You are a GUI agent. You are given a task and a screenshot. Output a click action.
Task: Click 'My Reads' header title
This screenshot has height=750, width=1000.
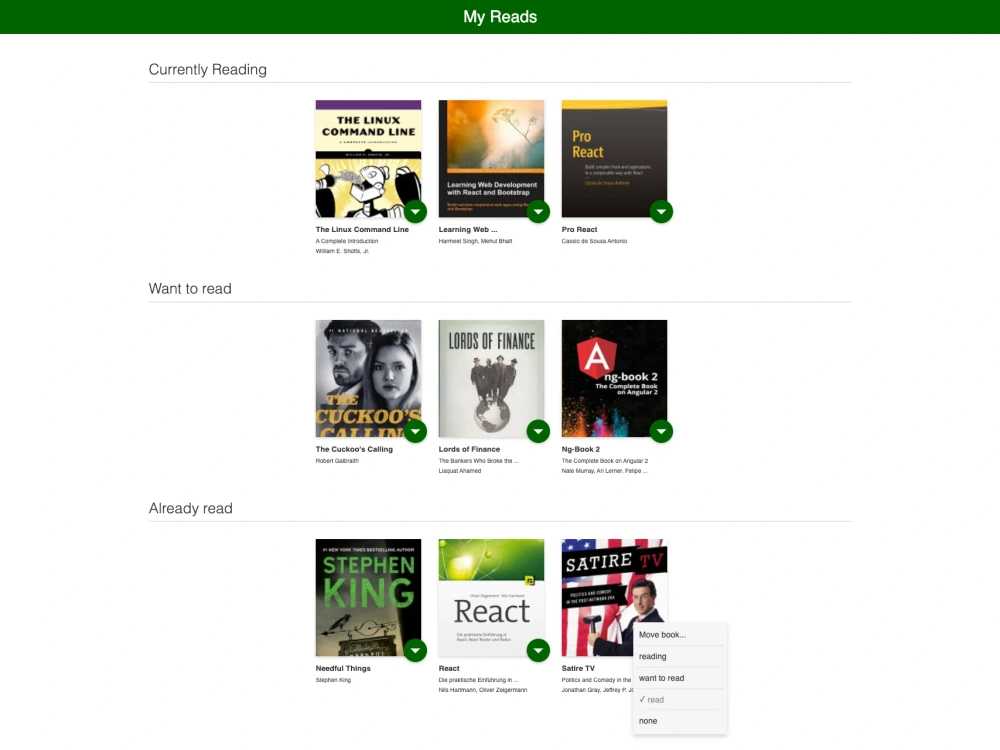point(500,17)
